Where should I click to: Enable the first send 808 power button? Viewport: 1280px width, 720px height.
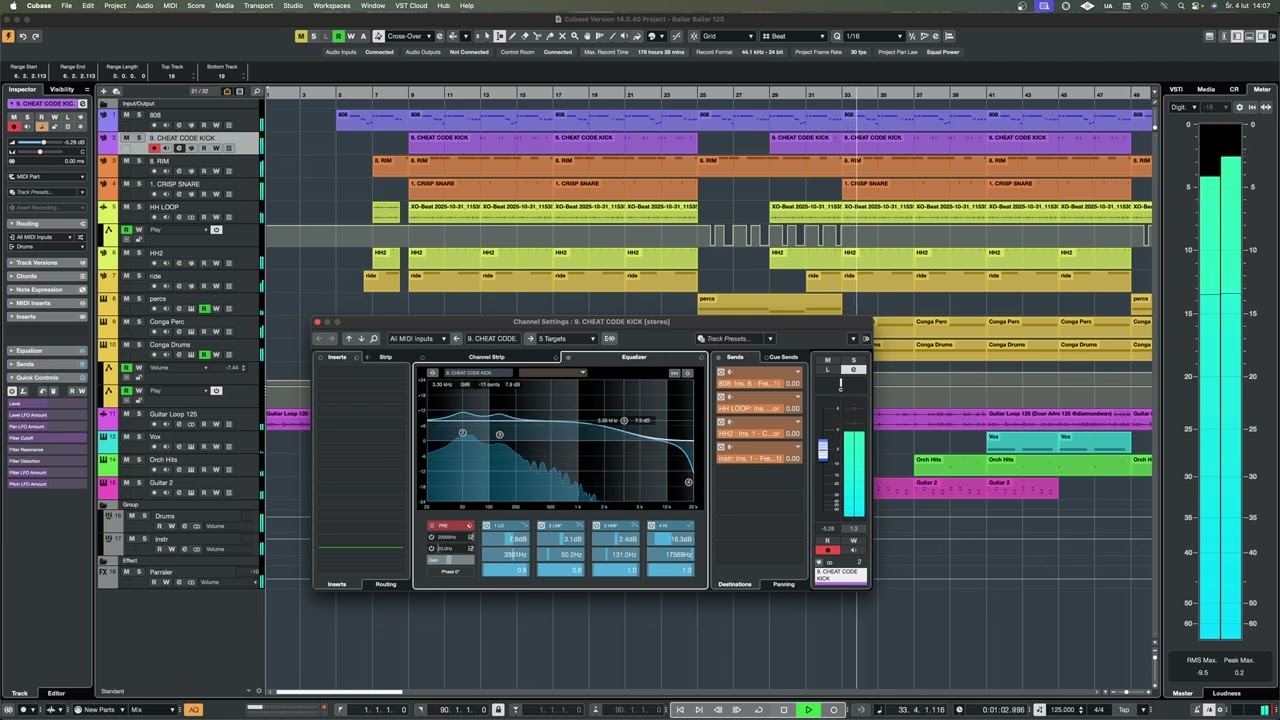(721, 371)
